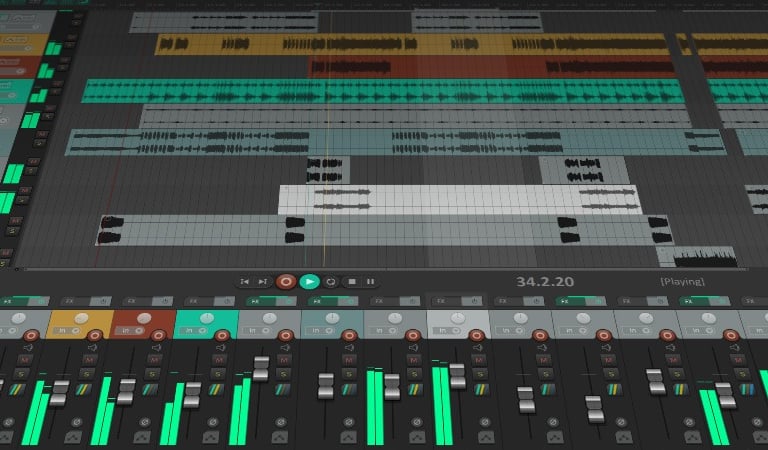Viewport: 768px width, 450px height.
Task: Open routing for the red mixer strip
Action: click(150, 390)
